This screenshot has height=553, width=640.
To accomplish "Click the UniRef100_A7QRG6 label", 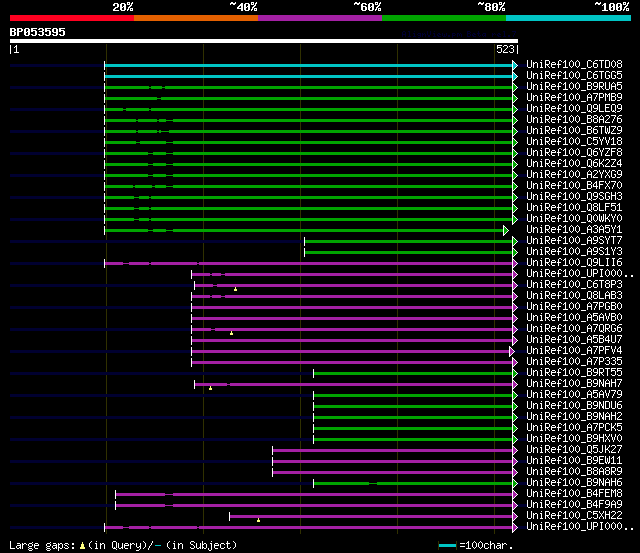I will [574, 329].
